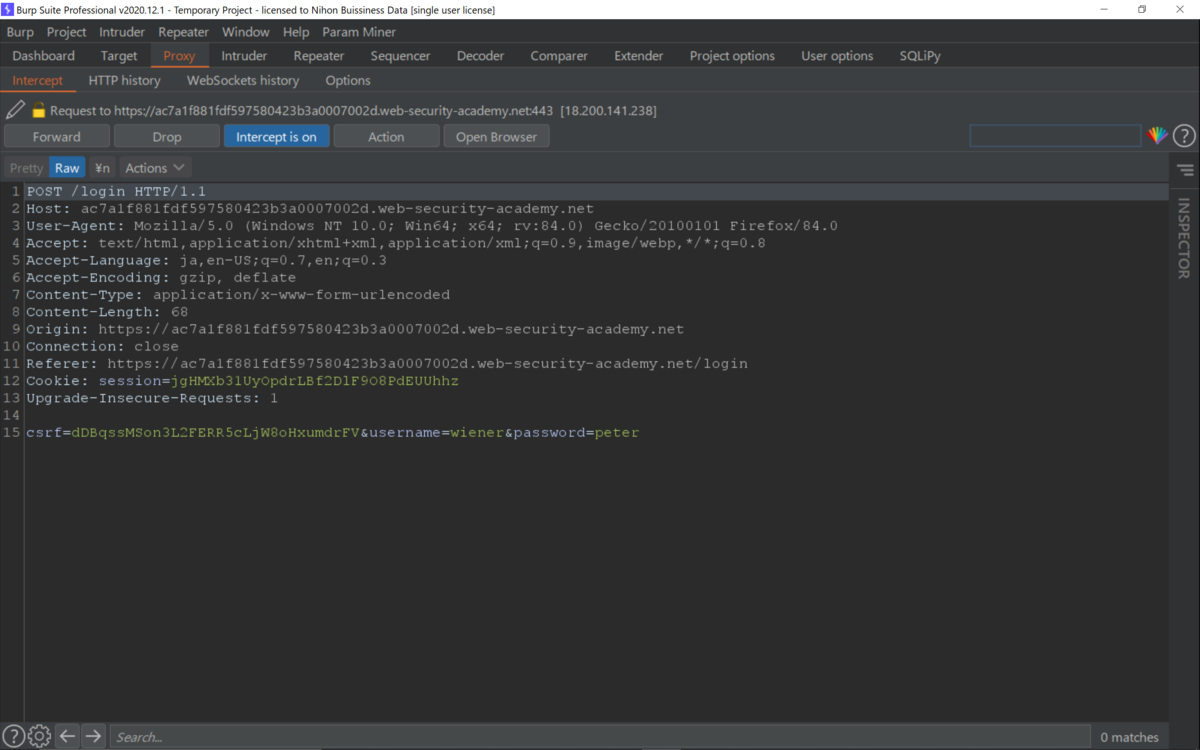Open the Project menu
Screen dimensions: 1200x750
(x=67, y=32)
